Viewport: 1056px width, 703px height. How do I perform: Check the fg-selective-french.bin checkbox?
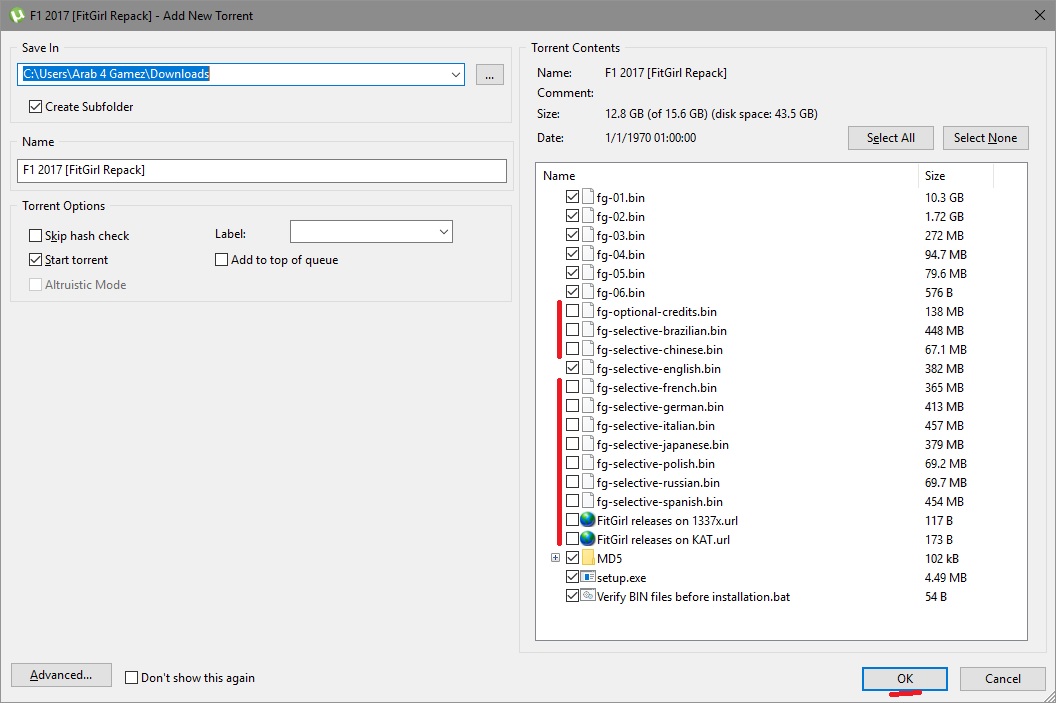pyautogui.click(x=572, y=387)
